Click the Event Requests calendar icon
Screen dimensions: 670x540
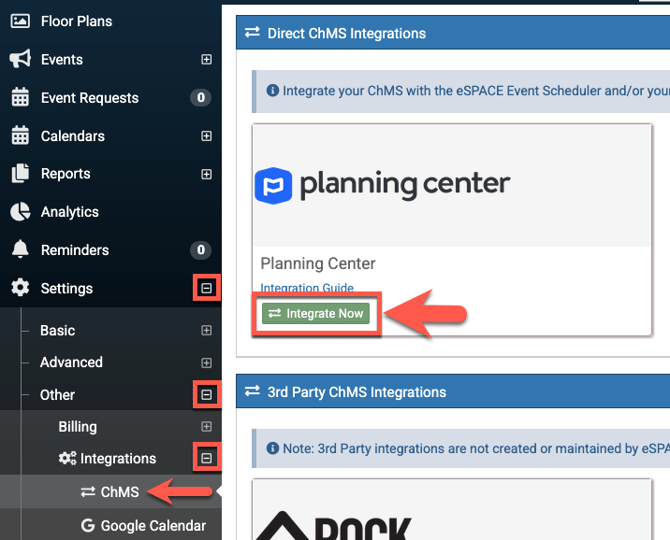(x=20, y=98)
